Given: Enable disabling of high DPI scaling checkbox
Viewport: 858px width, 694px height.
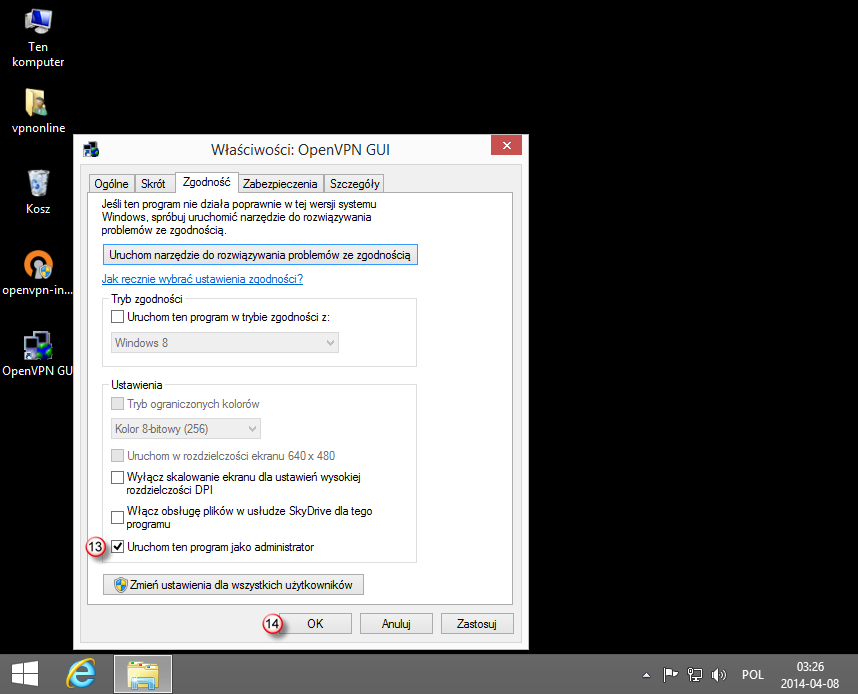Looking at the screenshot, I should (x=117, y=477).
